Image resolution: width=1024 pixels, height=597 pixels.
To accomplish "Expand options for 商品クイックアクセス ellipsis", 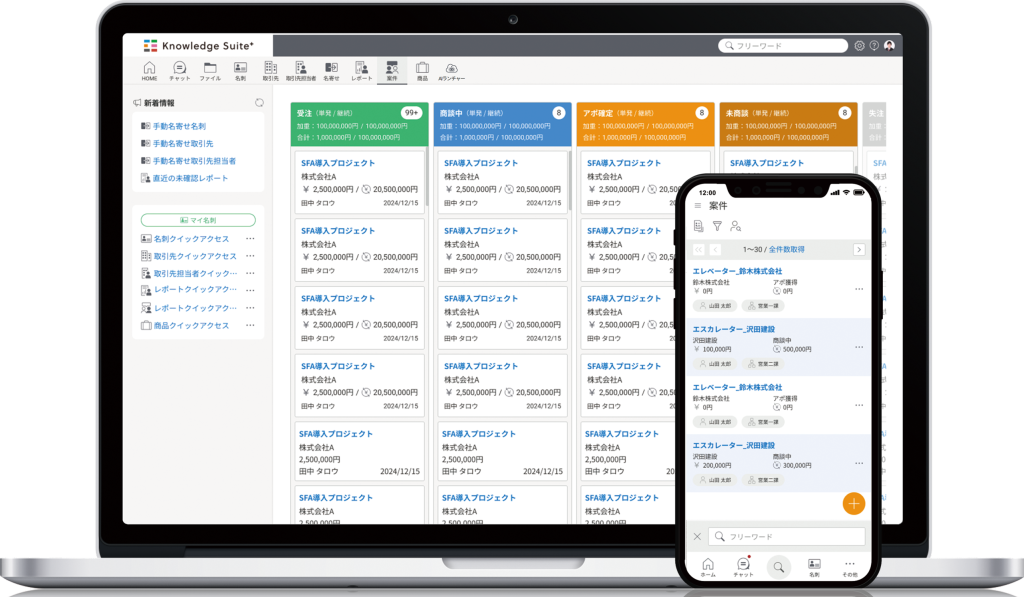I will click(x=250, y=325).
